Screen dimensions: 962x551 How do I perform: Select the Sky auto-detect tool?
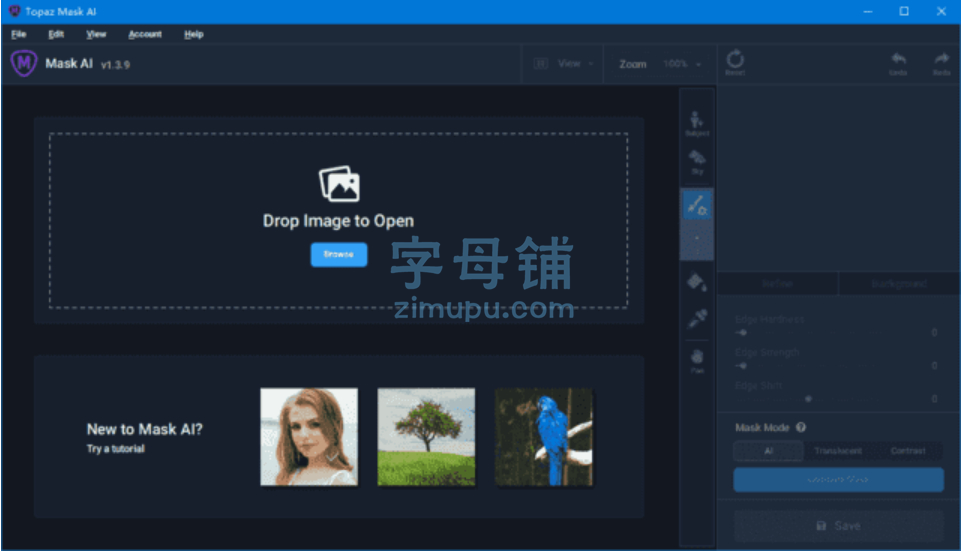[x=696, y=163]
